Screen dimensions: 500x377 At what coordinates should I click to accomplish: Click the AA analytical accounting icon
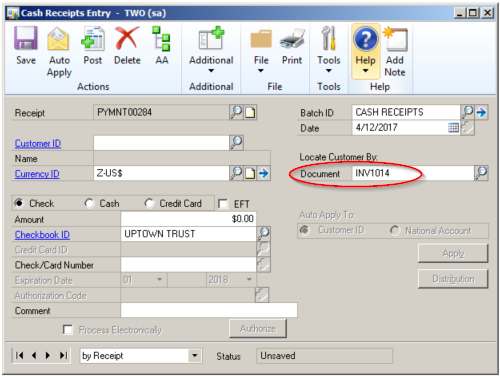(161, 39)
